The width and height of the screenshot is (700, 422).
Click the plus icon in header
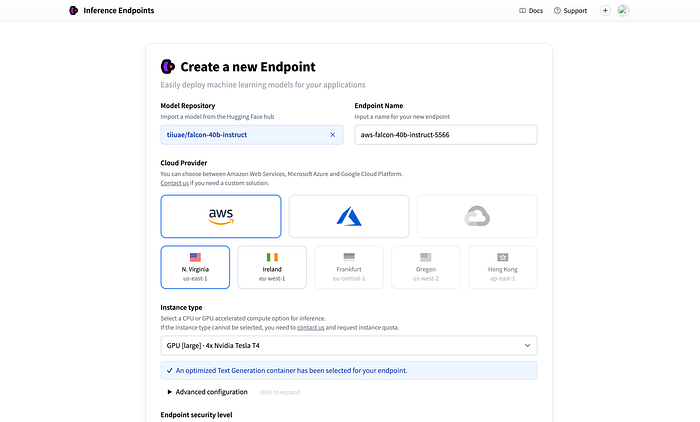pos(605,11)
